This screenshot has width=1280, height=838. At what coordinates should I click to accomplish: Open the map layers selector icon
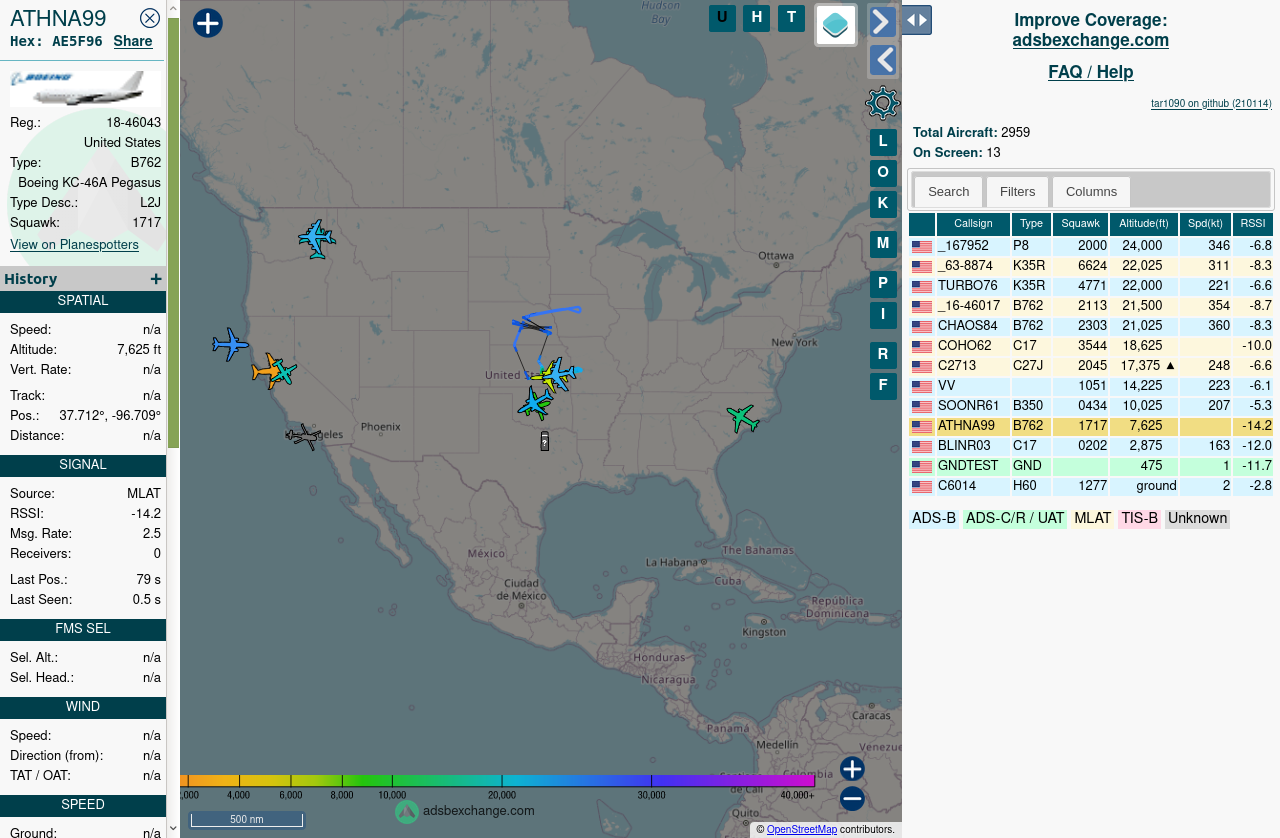(836, 25)
